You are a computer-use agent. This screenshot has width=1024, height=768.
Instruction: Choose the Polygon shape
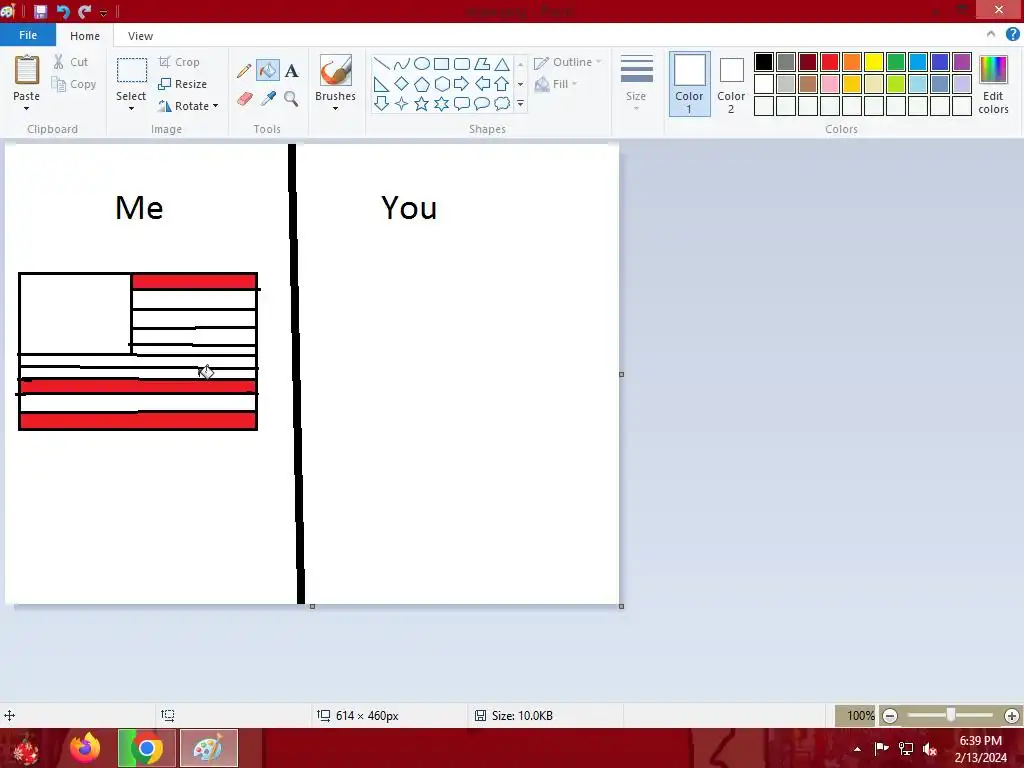[482, 63]
